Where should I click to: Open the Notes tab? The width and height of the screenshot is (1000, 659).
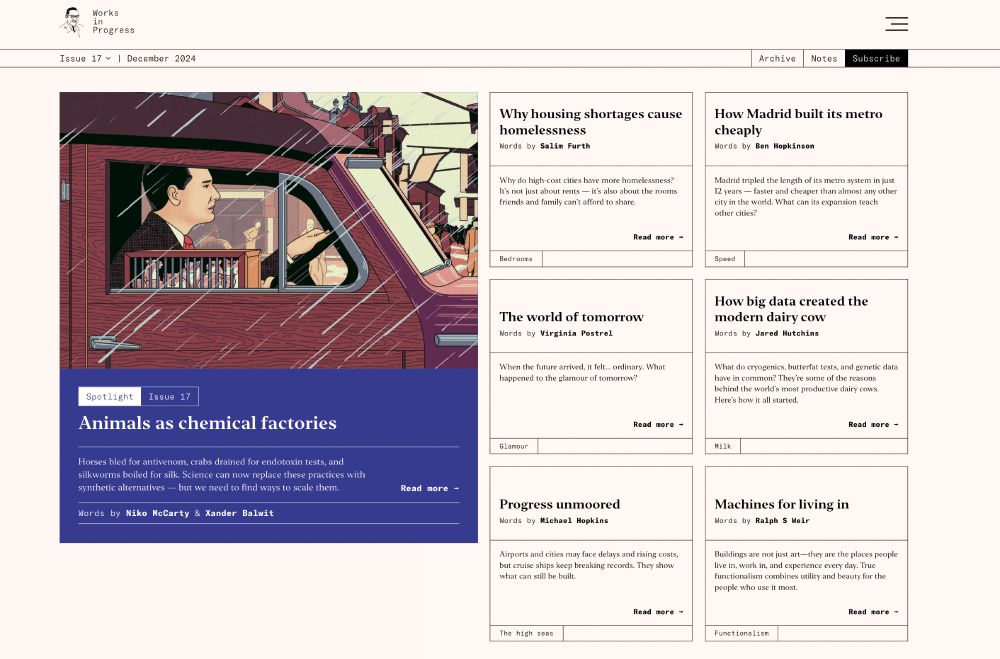[824, 58]
